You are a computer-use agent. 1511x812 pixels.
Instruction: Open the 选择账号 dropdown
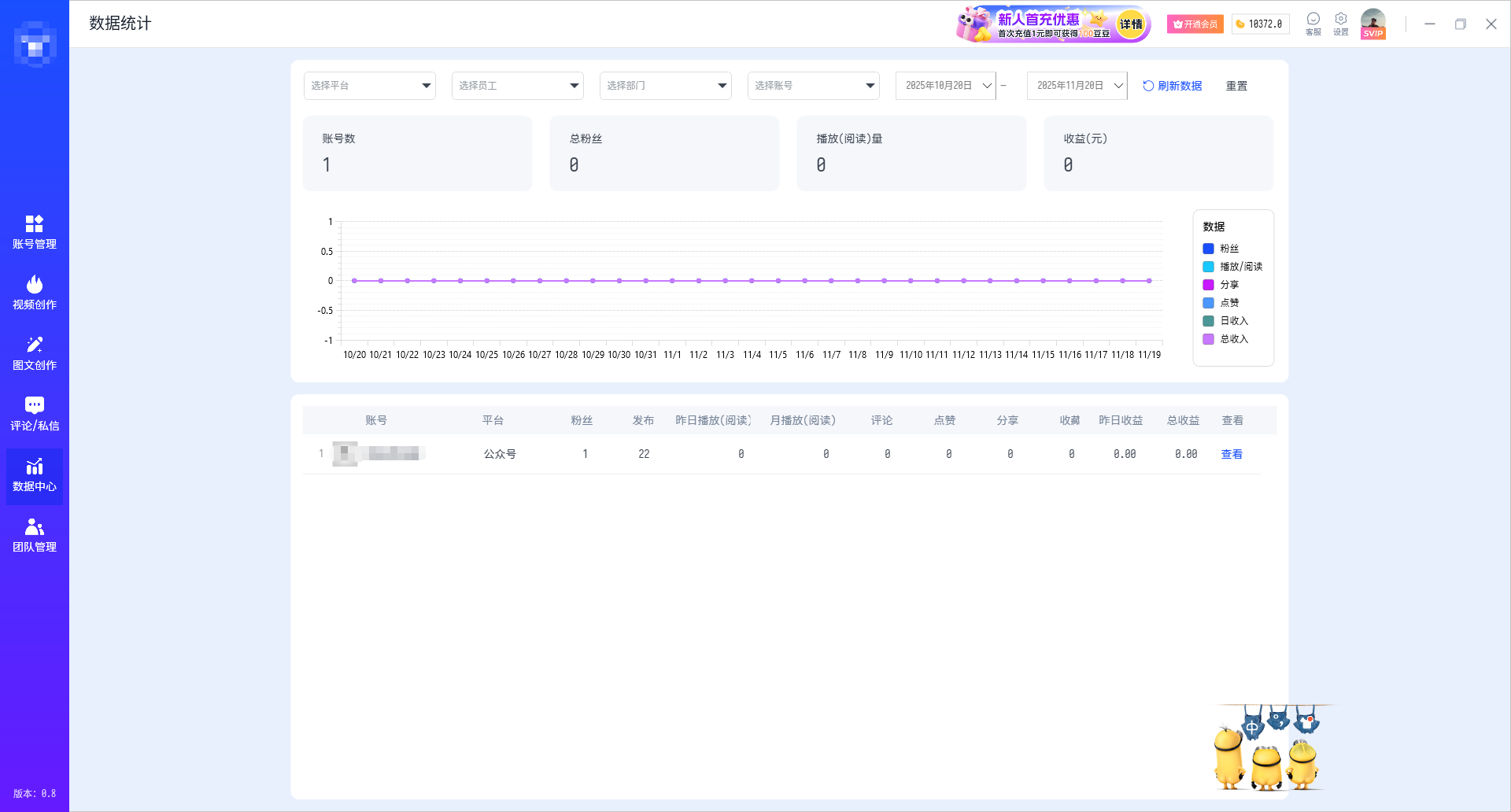[813, 86]
